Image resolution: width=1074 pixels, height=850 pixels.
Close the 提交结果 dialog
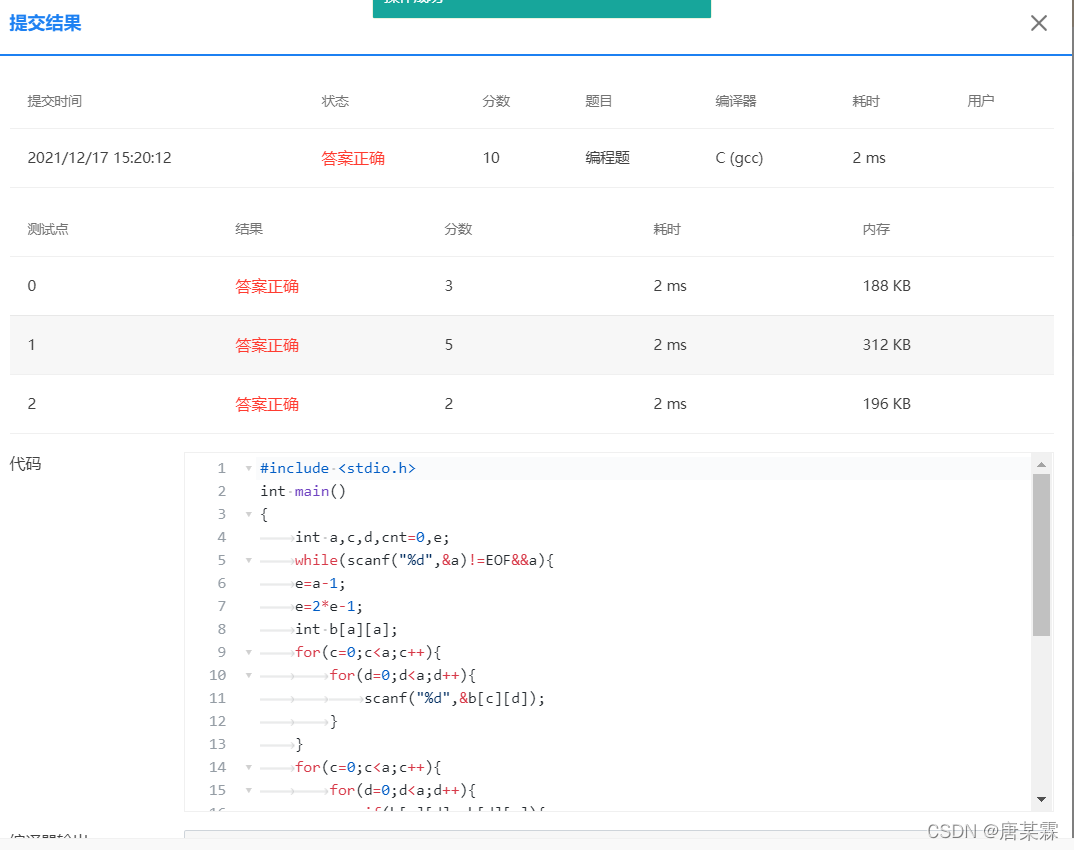coord(1038,23)
